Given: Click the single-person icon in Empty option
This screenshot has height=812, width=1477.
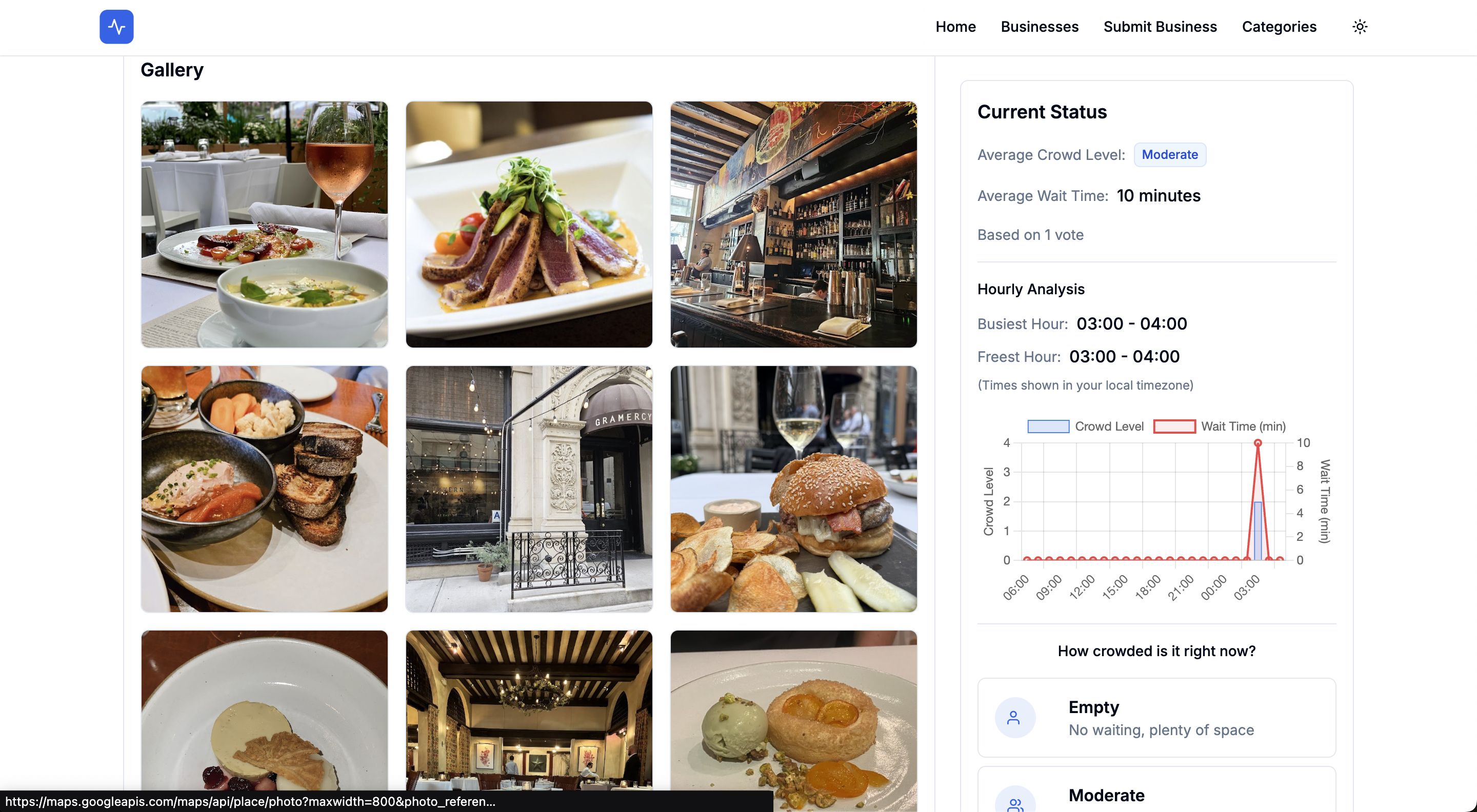Looking at the screenshot, I should (x=1014, y=718).
